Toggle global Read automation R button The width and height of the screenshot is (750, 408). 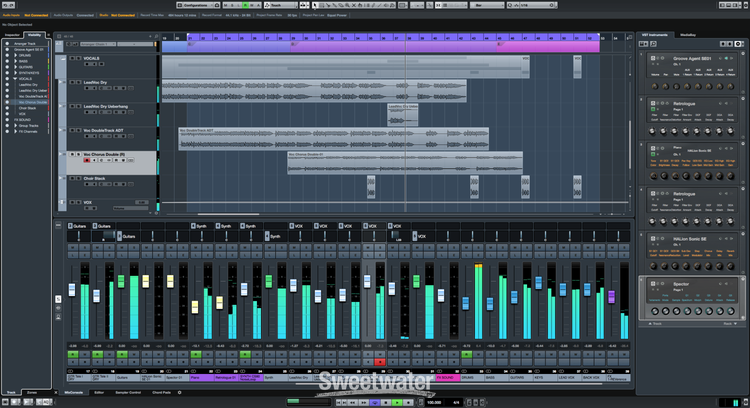click(x=245, y=5)
